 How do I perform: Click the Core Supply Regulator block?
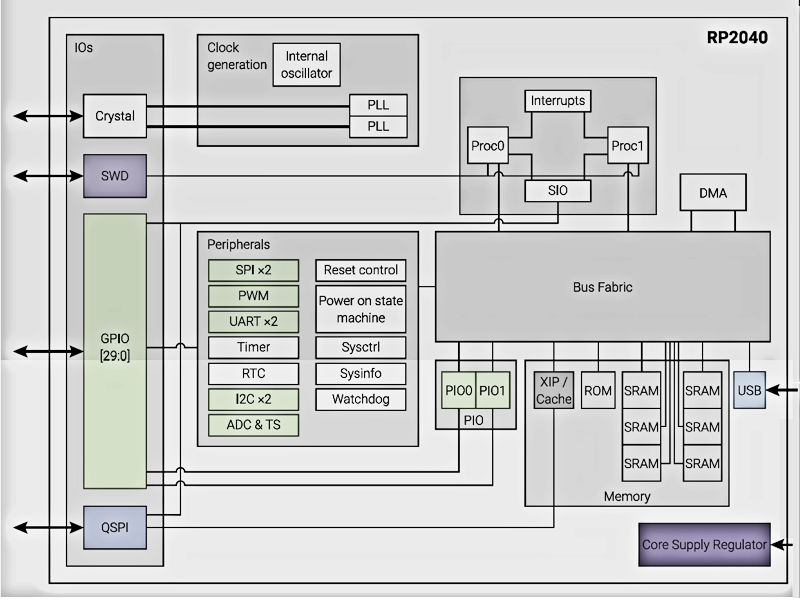tap(704, 545)
